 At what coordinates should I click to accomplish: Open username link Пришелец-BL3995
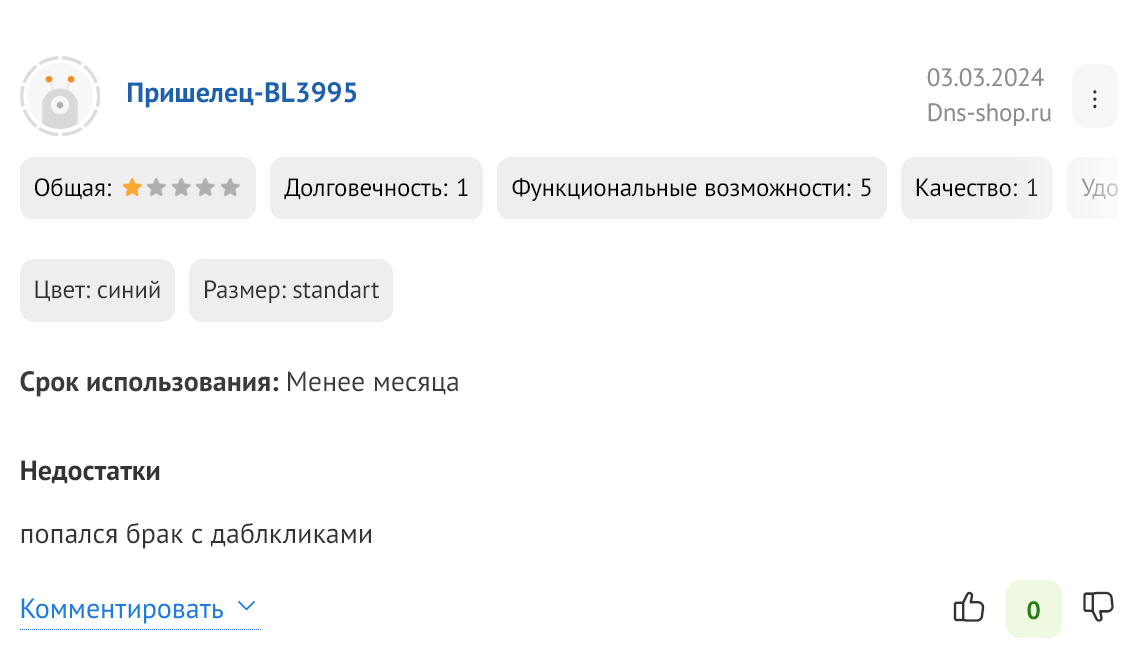point(242,93)
